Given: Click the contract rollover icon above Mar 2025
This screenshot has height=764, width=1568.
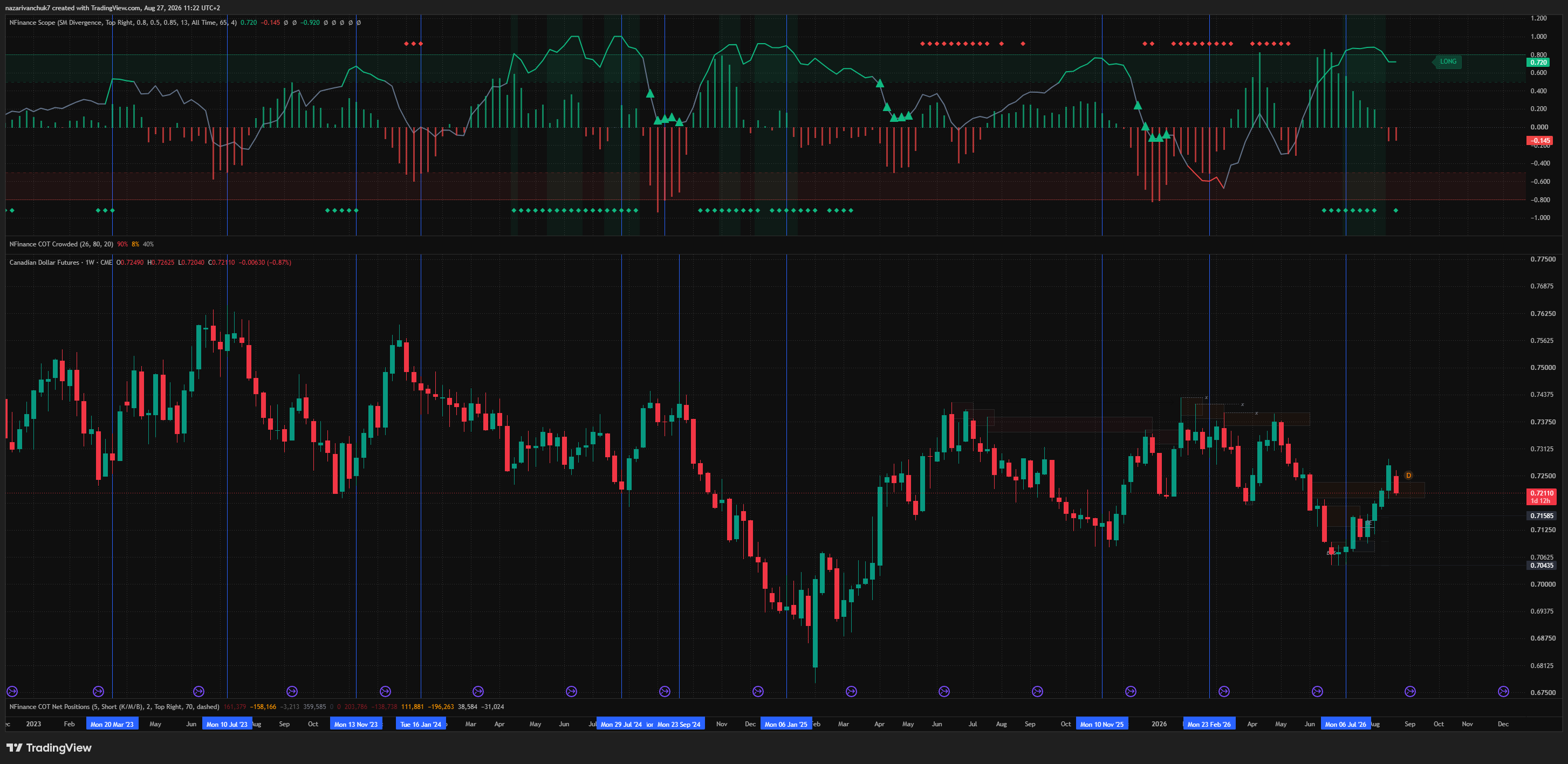Looking at the screenshot, I should pyautogui.click(x=852, y=691).
